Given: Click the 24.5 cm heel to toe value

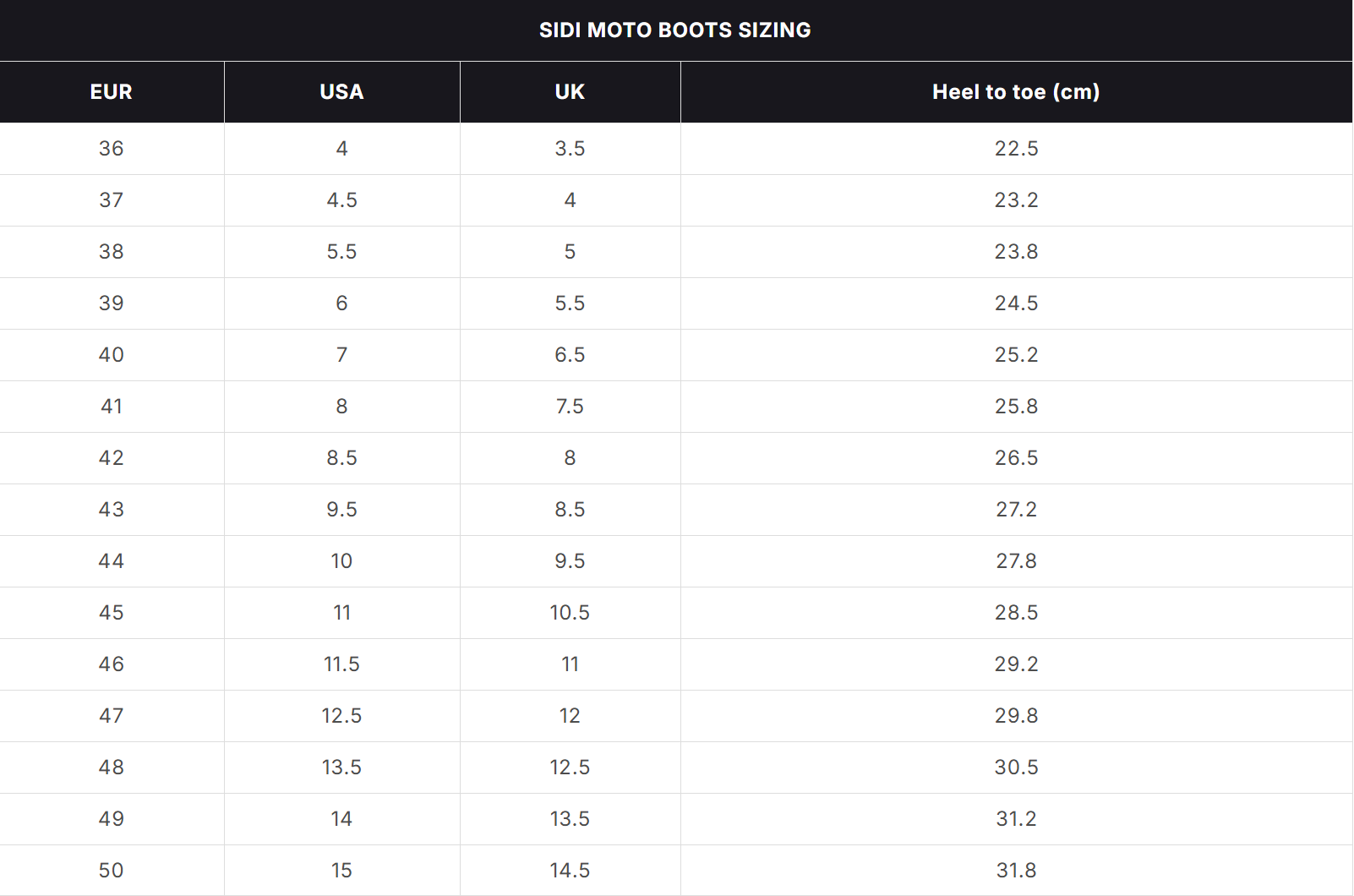Looking at the screenshot, I should point(1016,303).
